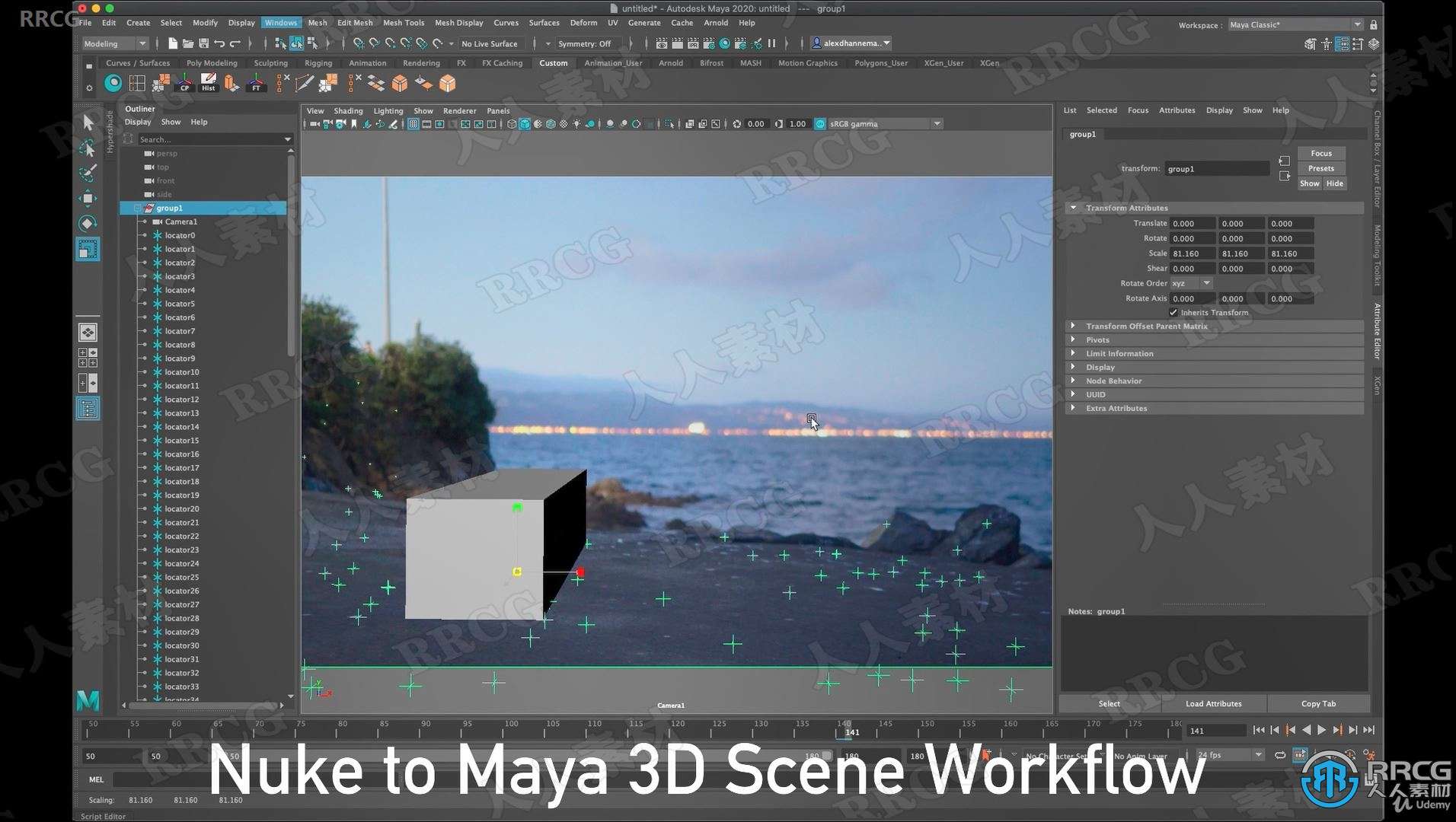This screenshot has height=822, width=1456.
Task: Open a scene file icon
Action: pyautogui.click(x=188, y=43)
